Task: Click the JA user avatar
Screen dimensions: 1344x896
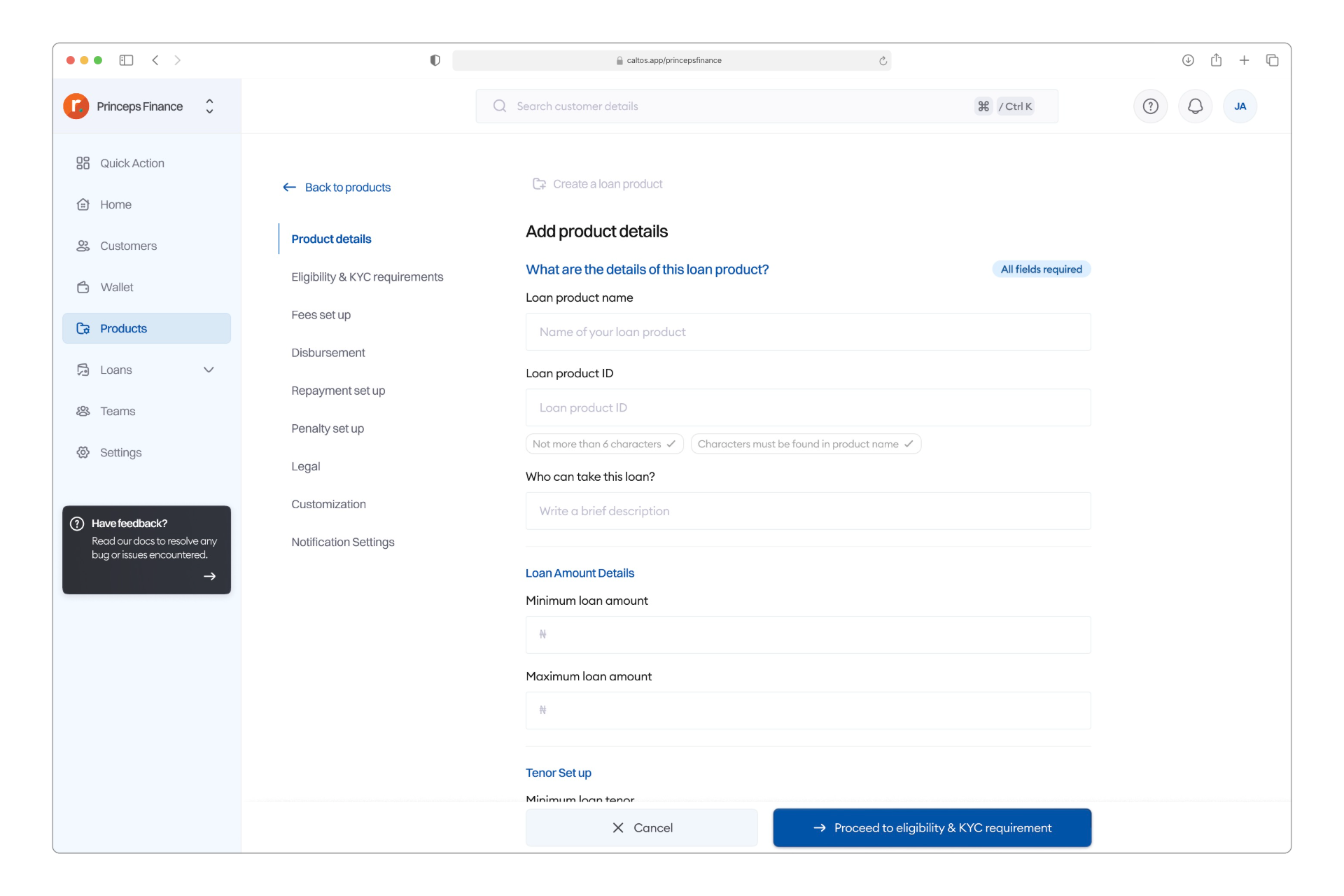Action: point(1240,106)
